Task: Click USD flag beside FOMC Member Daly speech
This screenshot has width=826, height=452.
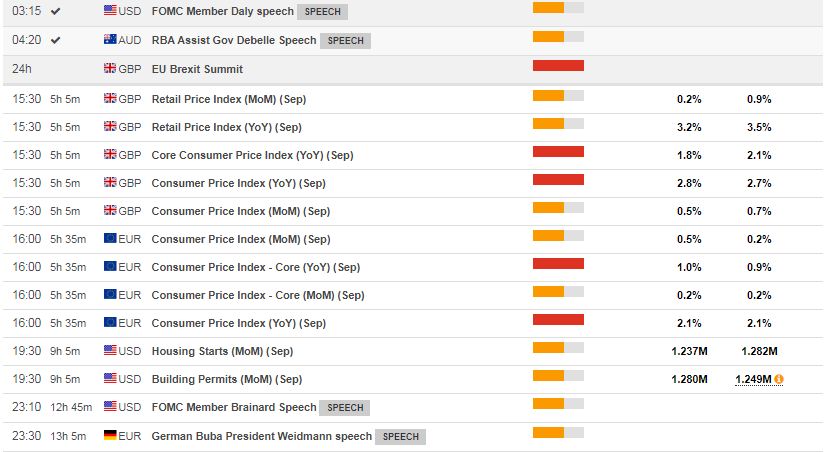Action: 110,11
